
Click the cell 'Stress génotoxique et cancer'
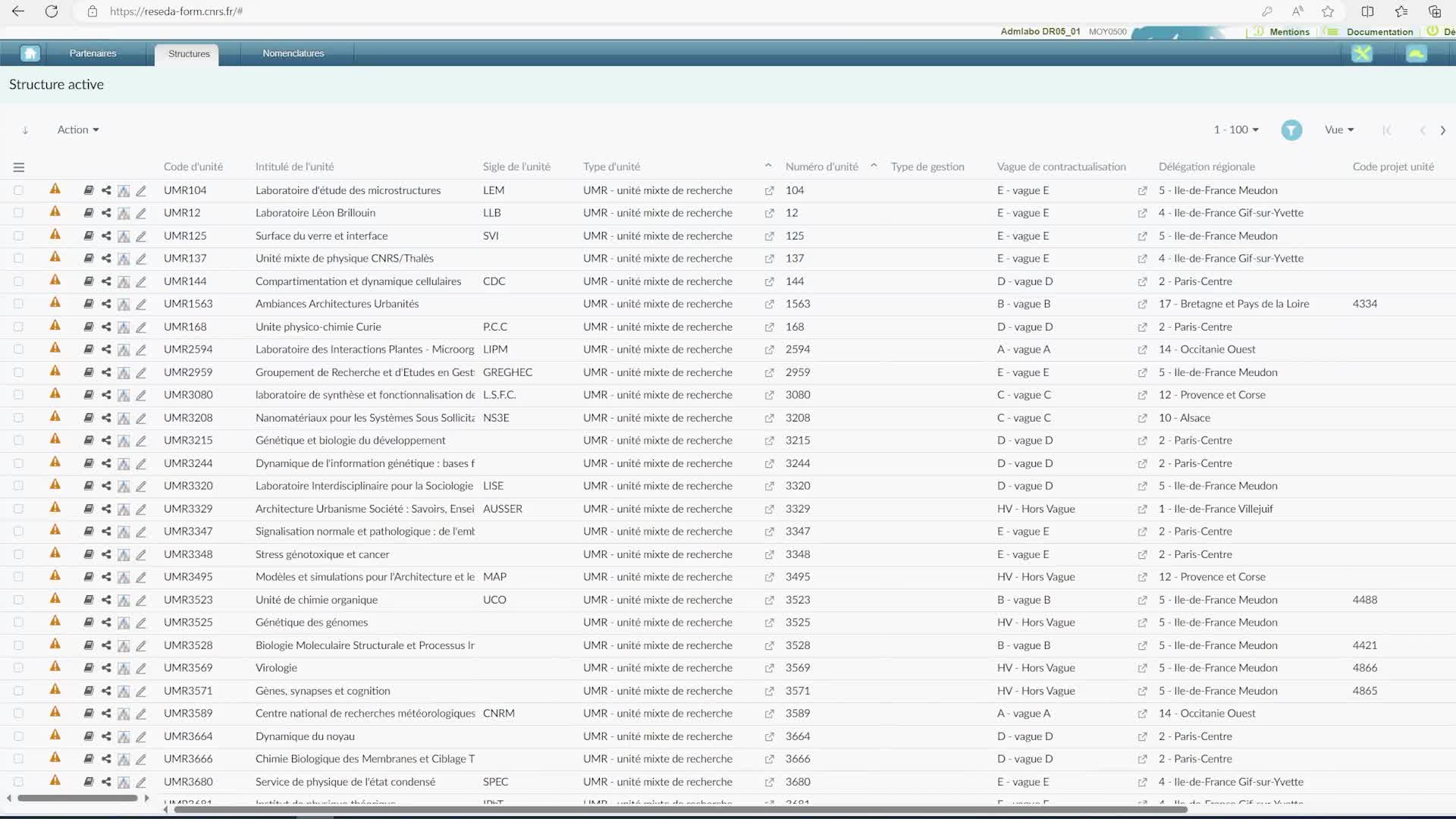[322, 554]
